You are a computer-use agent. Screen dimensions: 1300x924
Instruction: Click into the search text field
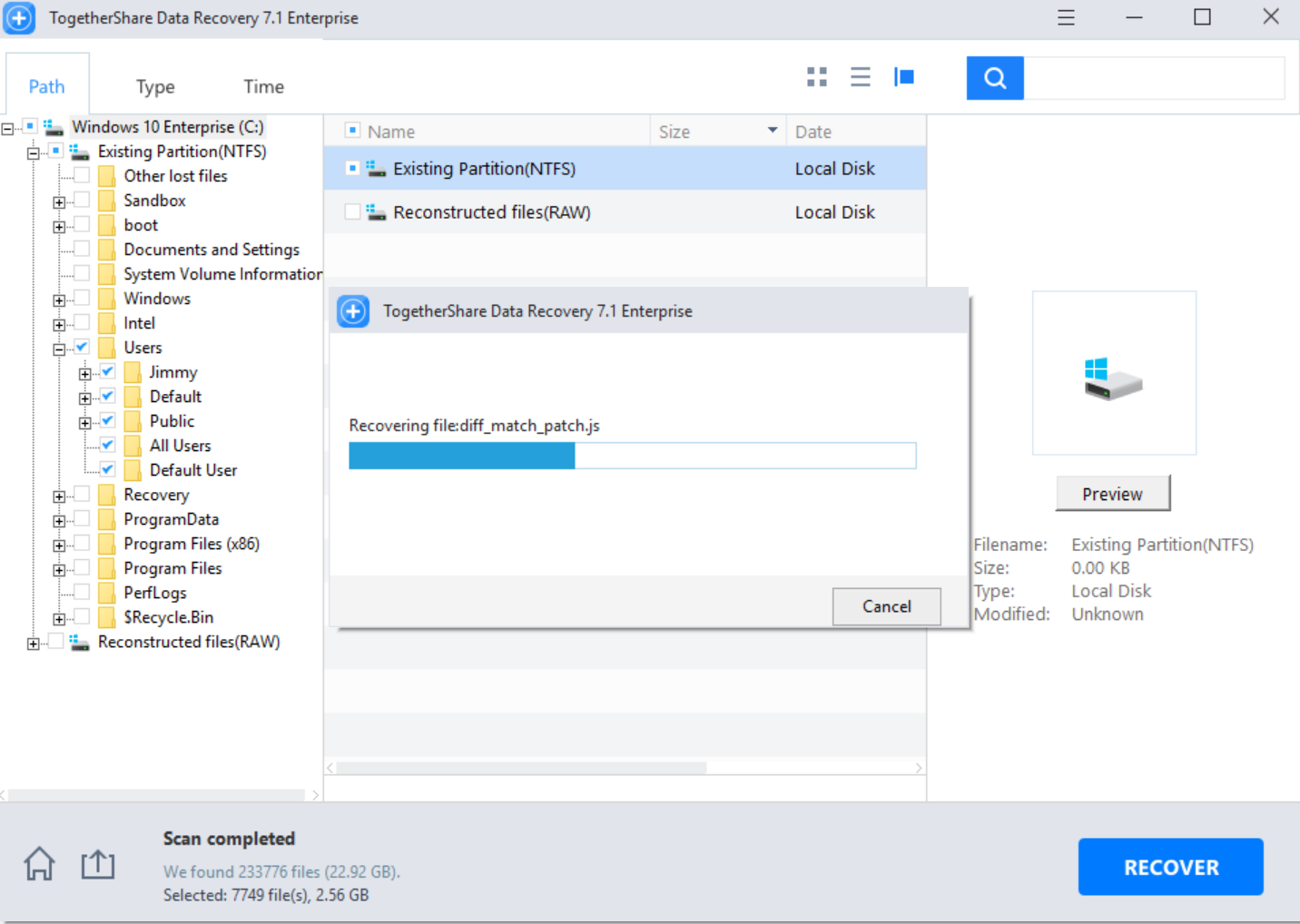click(x=1154, y=78)
